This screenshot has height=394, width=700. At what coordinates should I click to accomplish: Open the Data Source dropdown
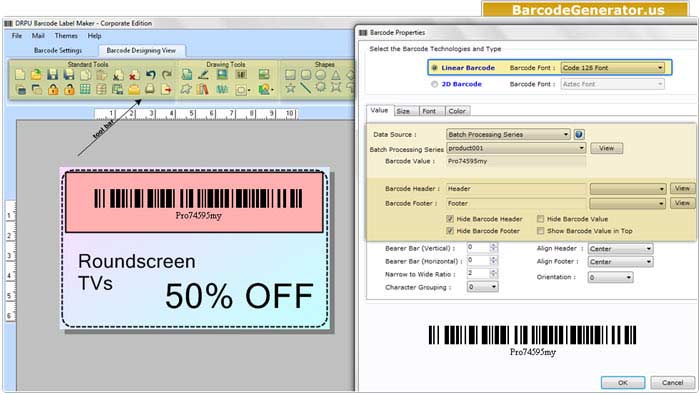[508, 134]
